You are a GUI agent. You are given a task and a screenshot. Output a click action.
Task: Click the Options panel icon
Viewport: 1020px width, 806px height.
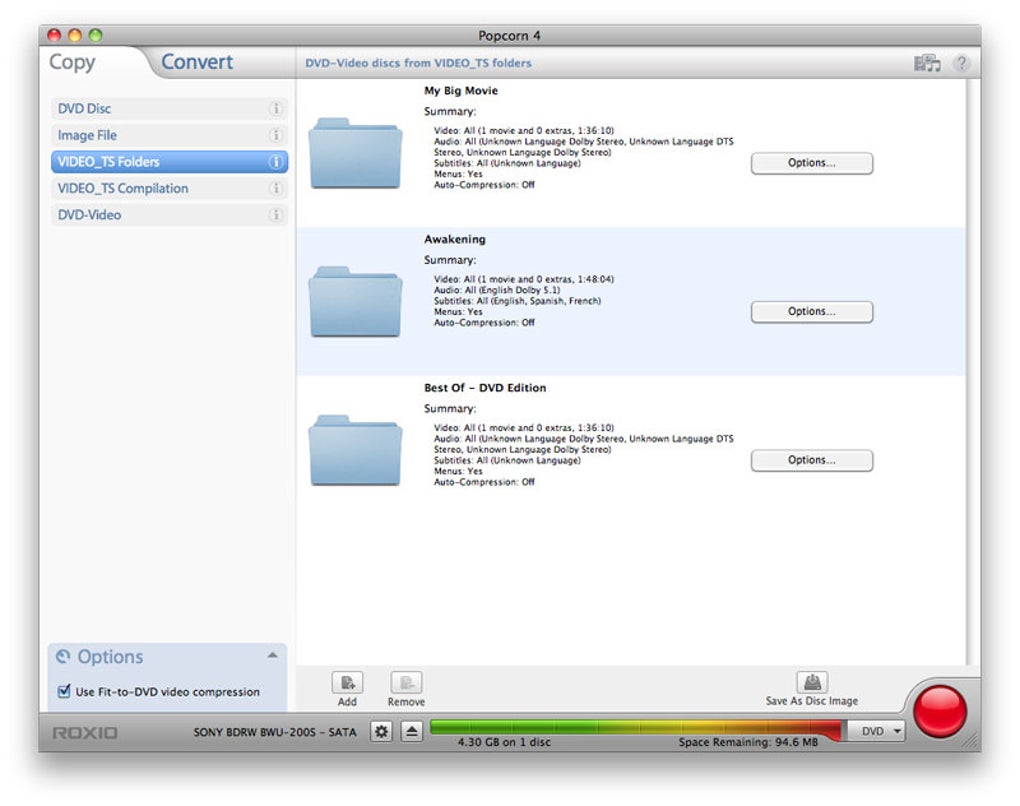point(62,656)
